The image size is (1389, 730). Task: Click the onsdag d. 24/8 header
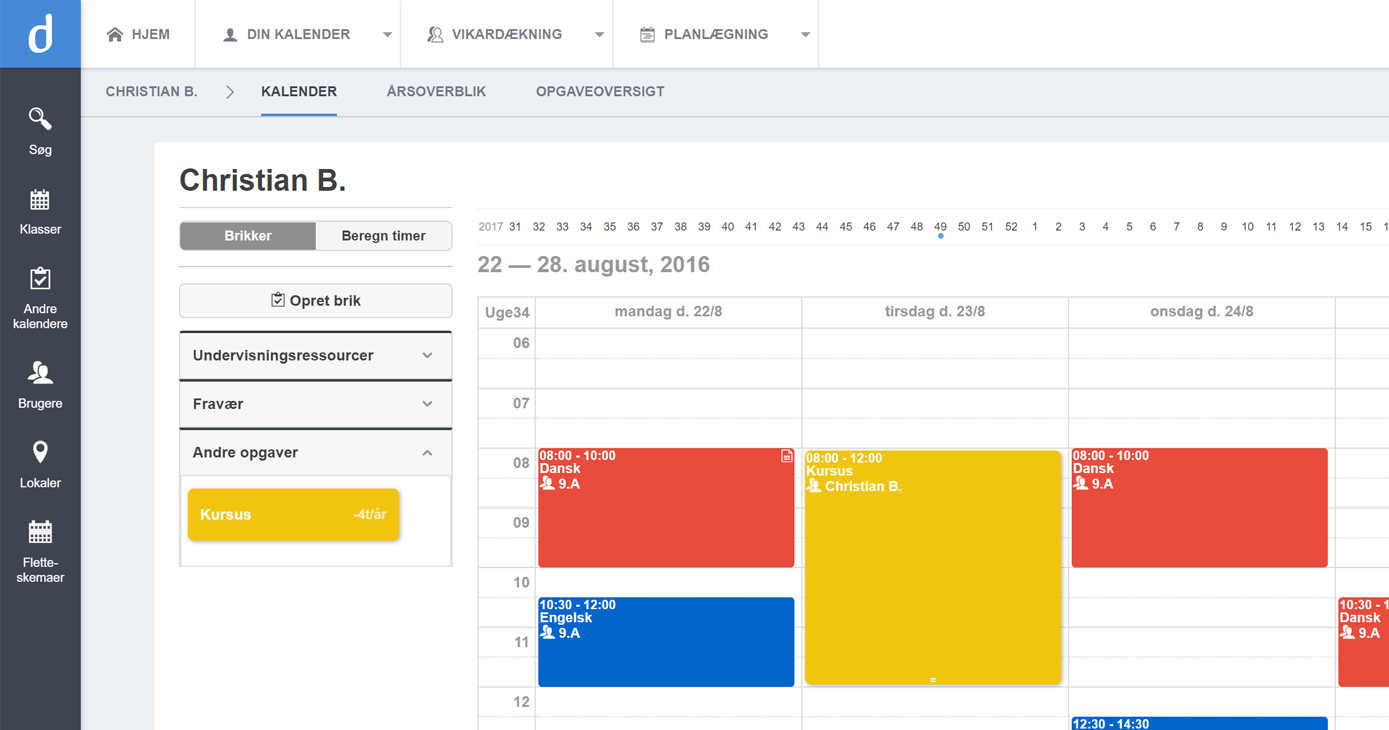click(1202, 312)
